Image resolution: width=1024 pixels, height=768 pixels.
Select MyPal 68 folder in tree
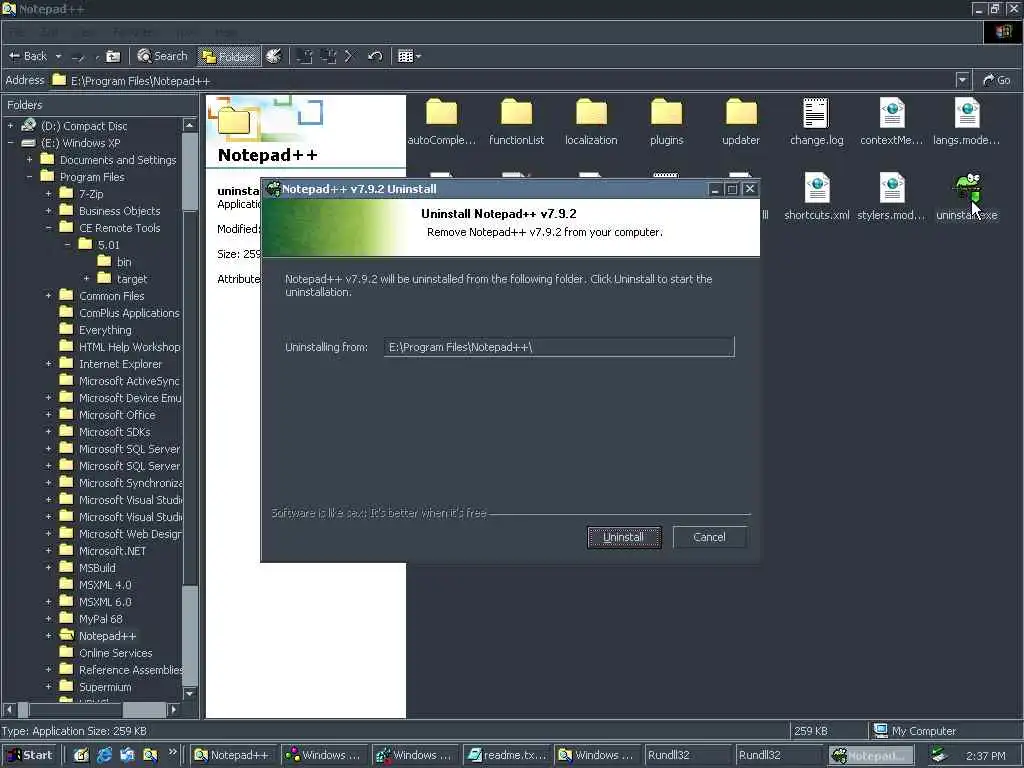[100, 618]
